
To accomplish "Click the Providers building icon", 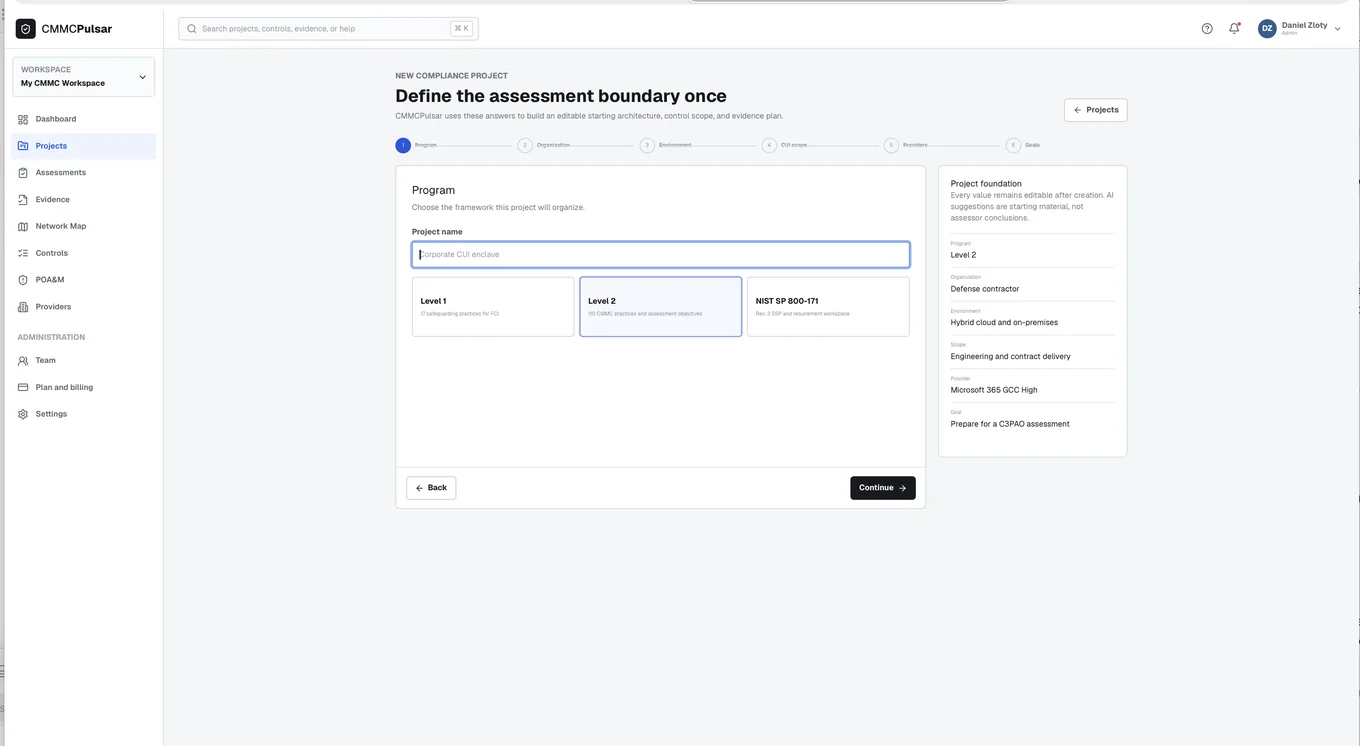I will (x=23, y=307).
